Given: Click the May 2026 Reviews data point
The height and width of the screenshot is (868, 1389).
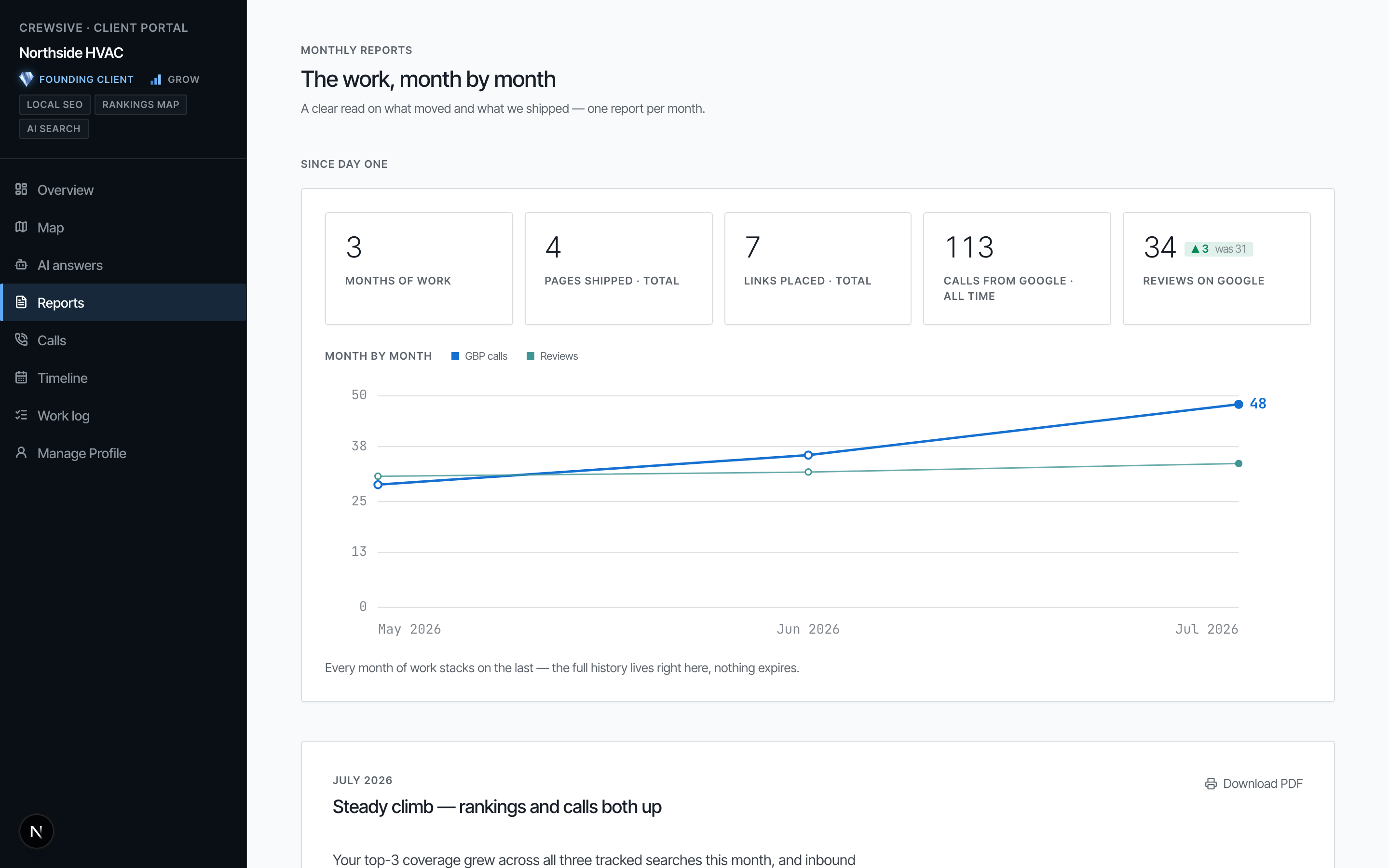Looking at the screenshot, I should pos(378,476).
